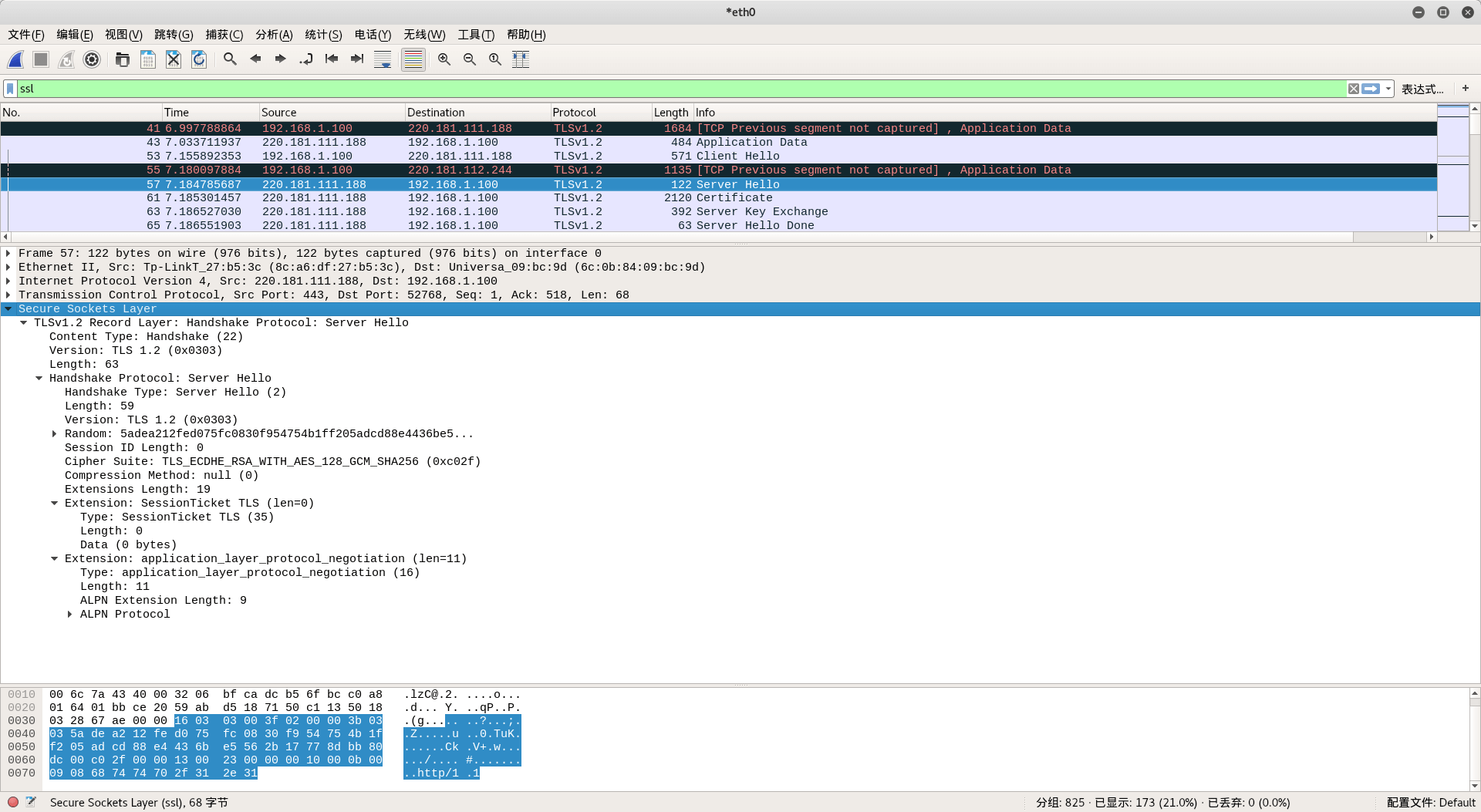
Task: Open the 工具(T) menu
Action: click(476, 35)
